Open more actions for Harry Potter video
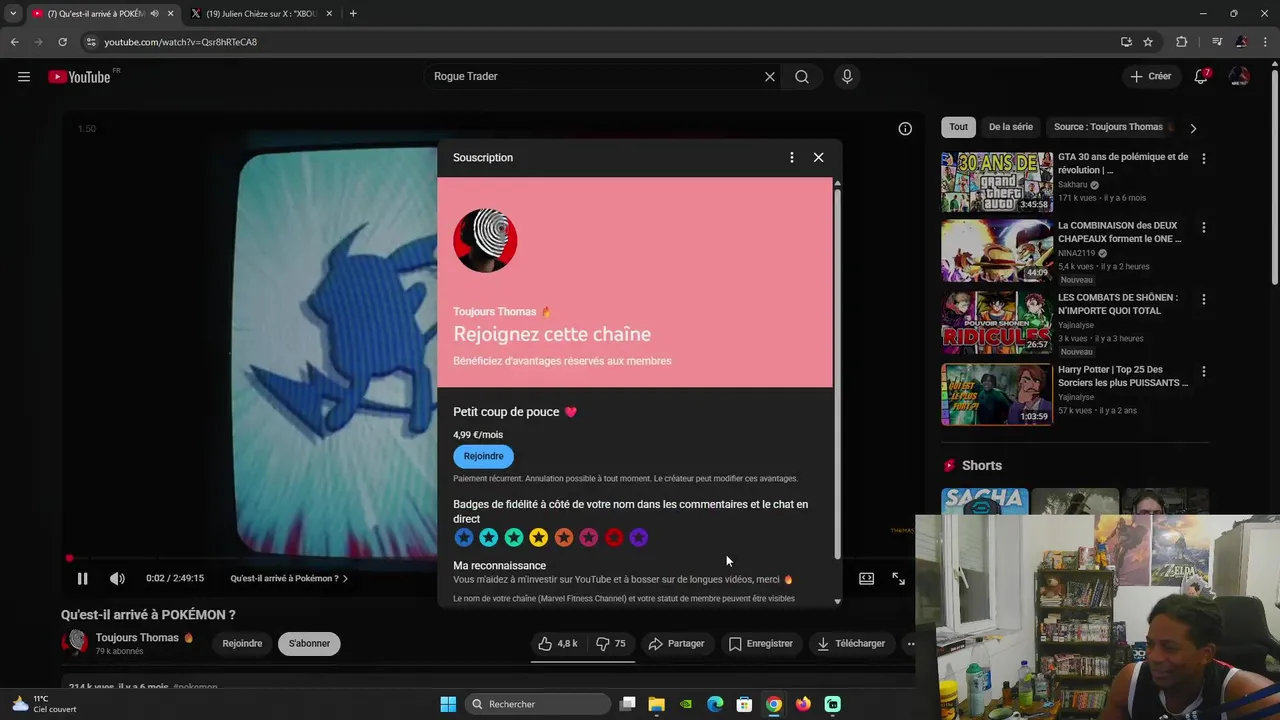The height and width of the screenshot is (720, 1280). [x=1204, y=372]
